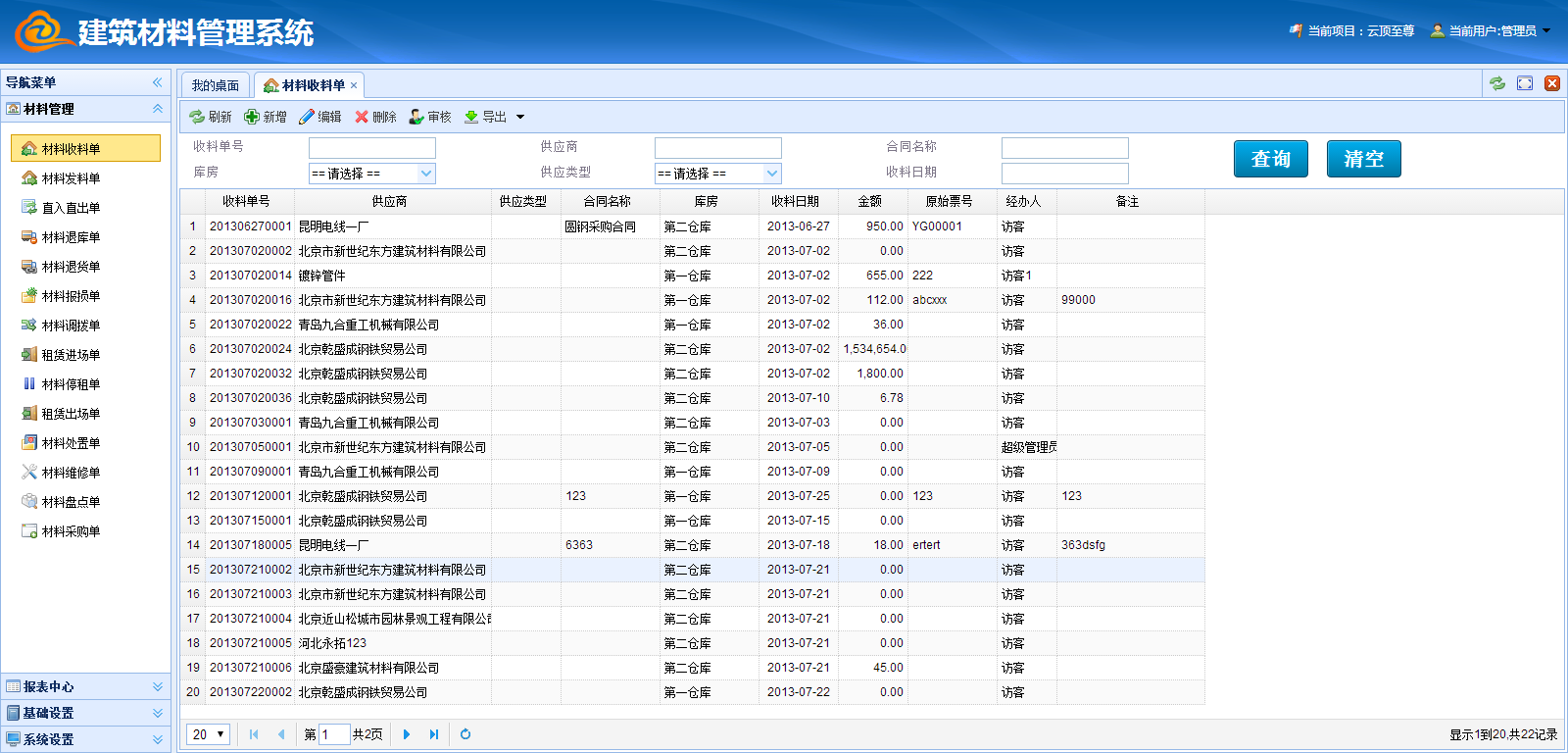The width and height of the screenshot is (1568, 753).
Task: Focus the 收料单号 input field
Action: point(372,148)
